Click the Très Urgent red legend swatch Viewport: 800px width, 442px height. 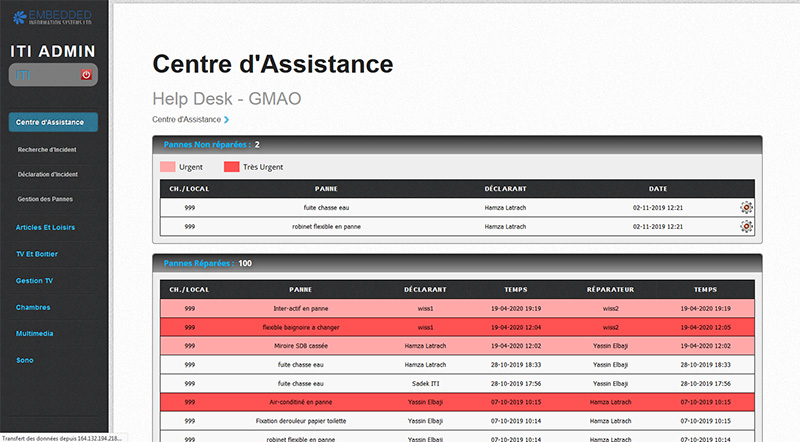[231, 166]
